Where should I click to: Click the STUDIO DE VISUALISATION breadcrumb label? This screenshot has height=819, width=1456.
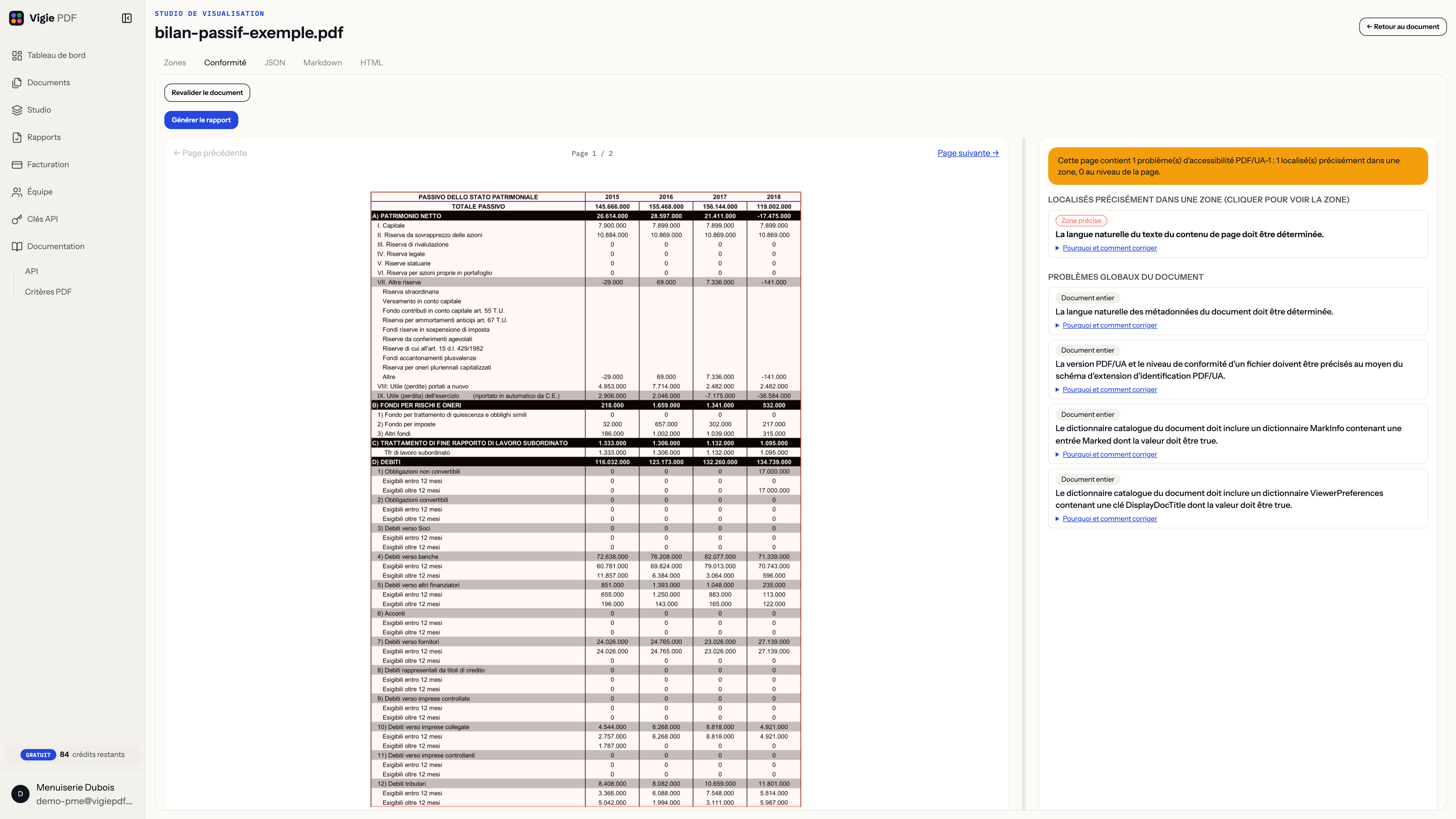209,14
